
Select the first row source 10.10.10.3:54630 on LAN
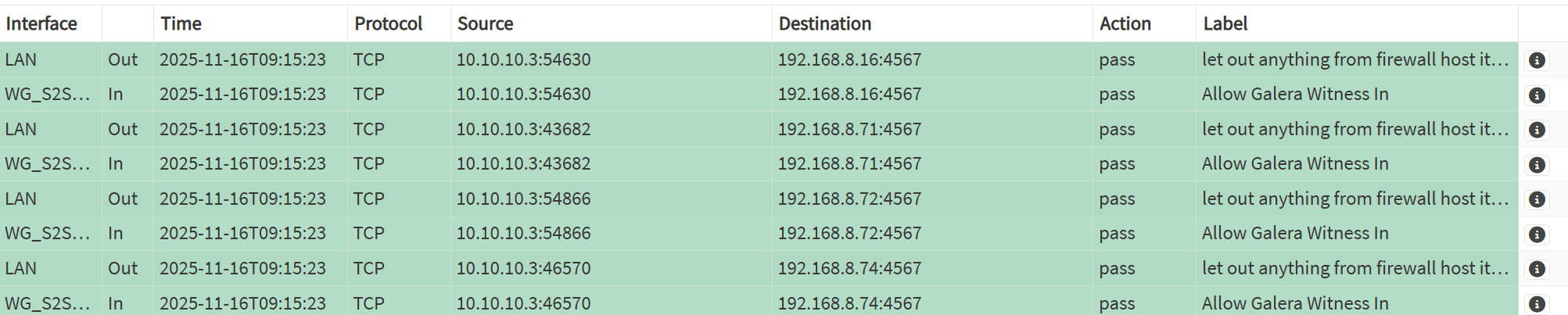[523, 59]
